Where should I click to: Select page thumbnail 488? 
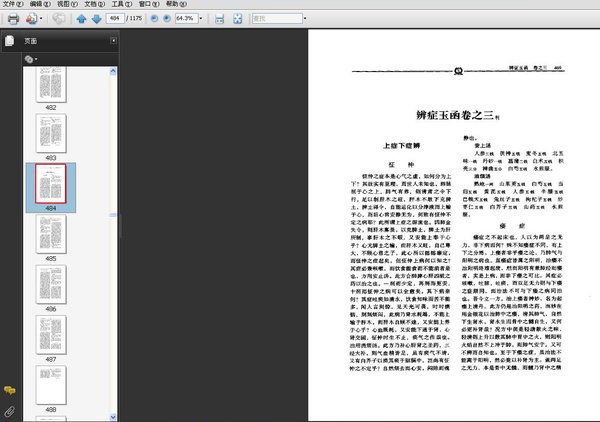tap(51, 385)
